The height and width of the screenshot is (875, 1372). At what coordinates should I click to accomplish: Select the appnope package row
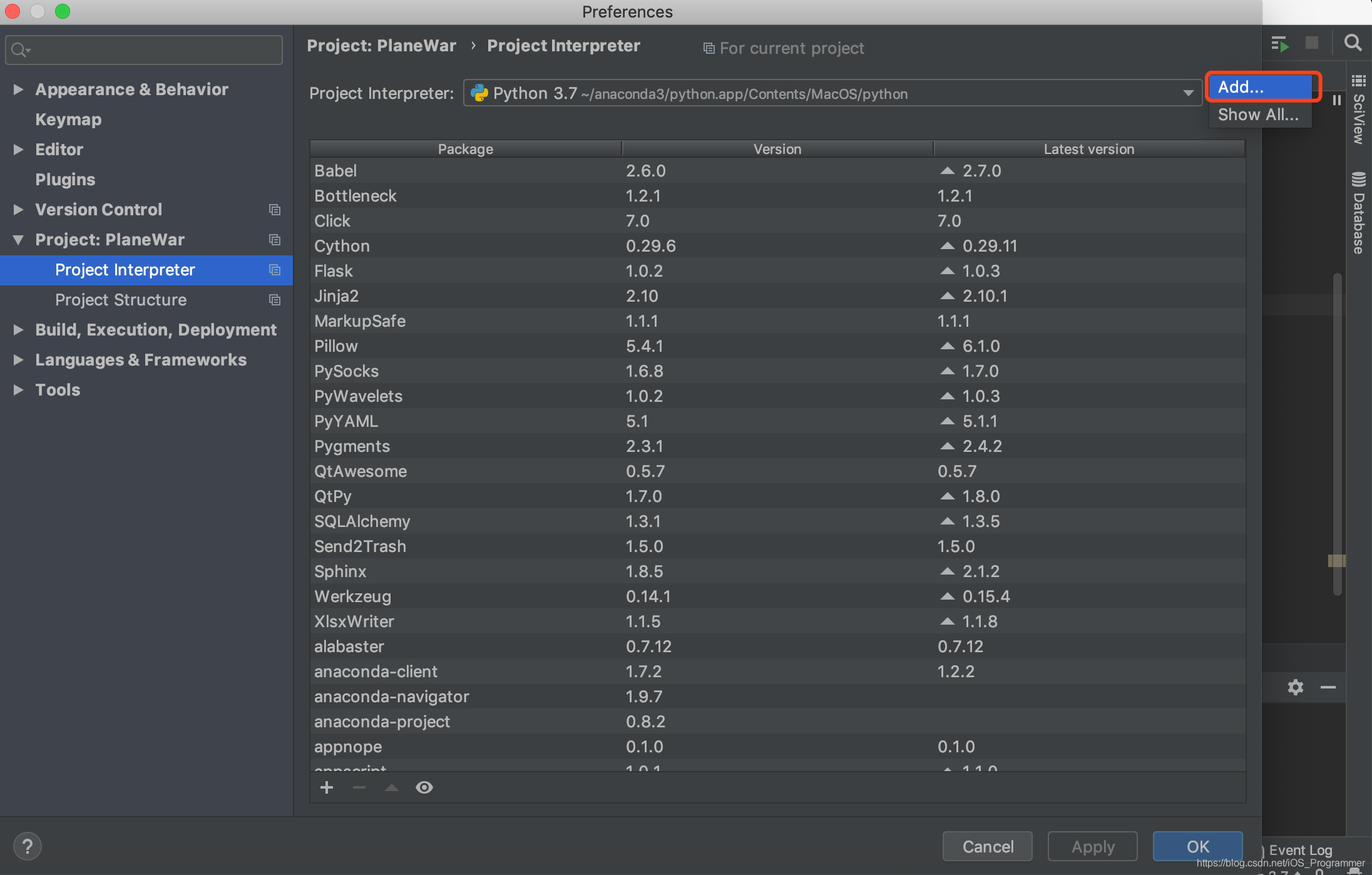click(777, 747)
